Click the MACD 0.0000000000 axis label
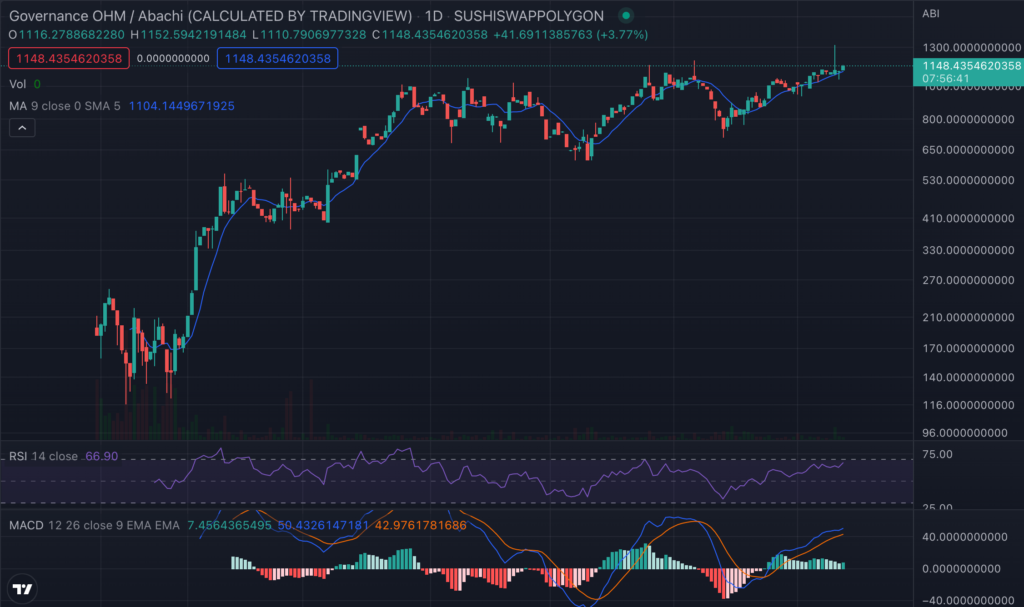This screenshot has width=1024, height=607. [x=961, y=569]
